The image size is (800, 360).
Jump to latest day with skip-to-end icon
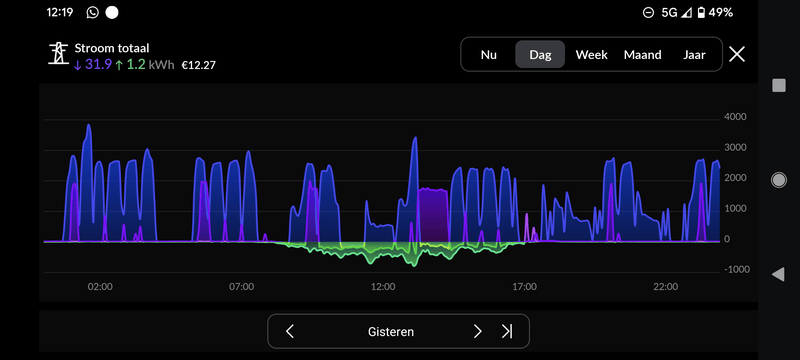click(507, 331)
